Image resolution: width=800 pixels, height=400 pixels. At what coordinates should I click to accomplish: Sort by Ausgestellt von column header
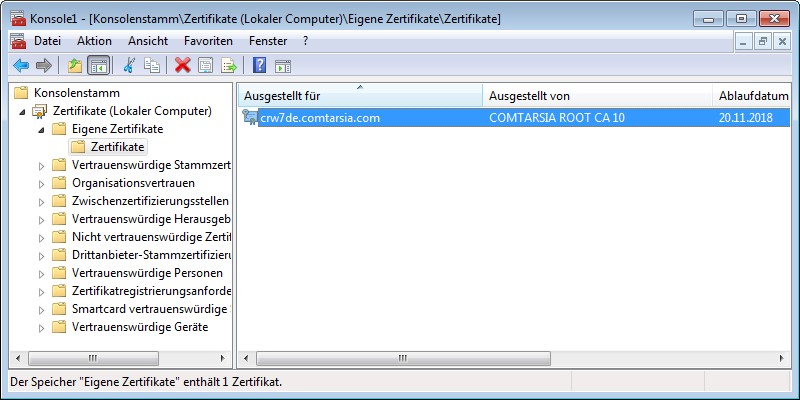pos(597,95)
